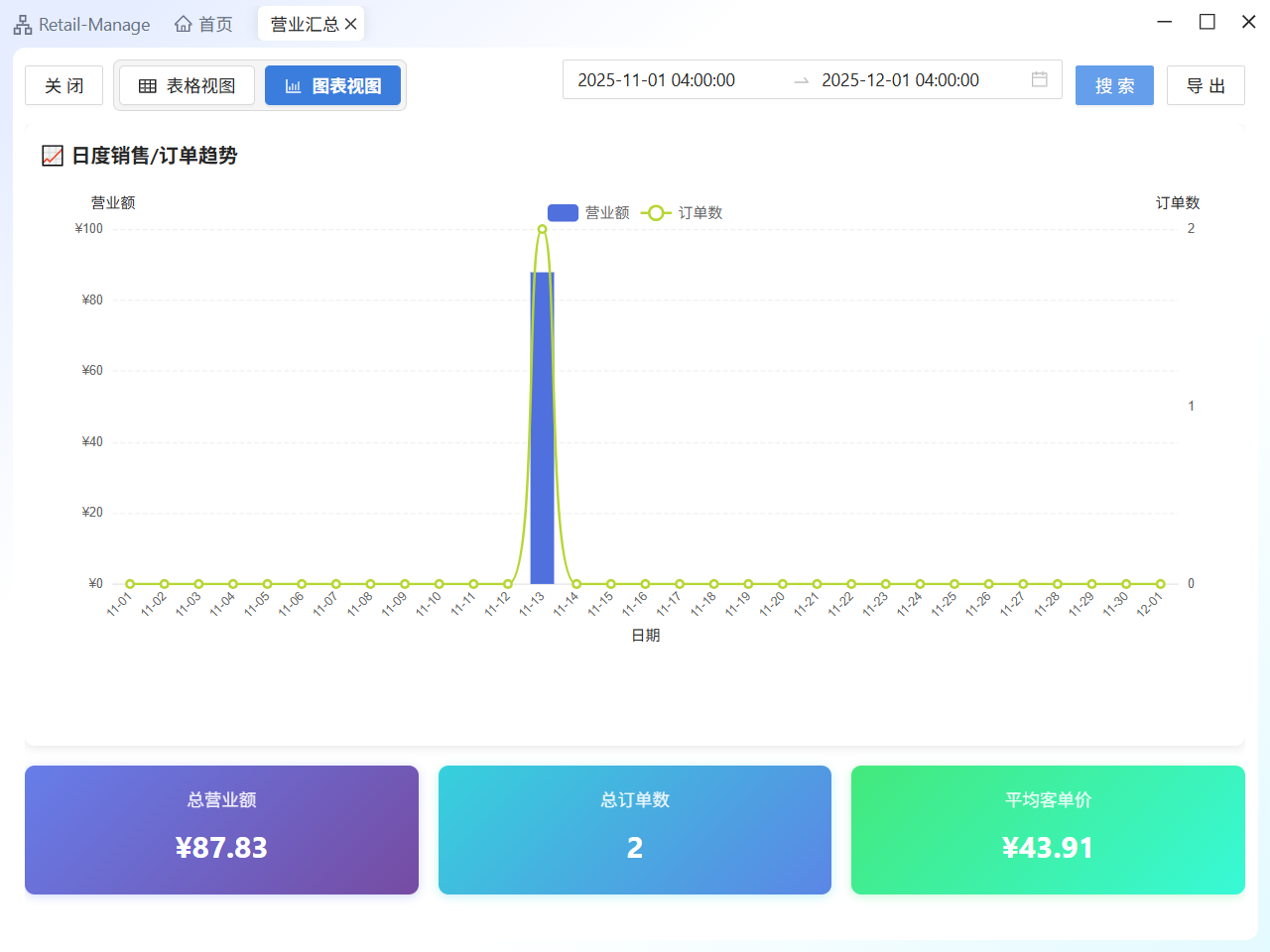The image size is (1270, 952).
Task: Close the 营业汇总 tab with its X
Action: click(x=350, y=24)
